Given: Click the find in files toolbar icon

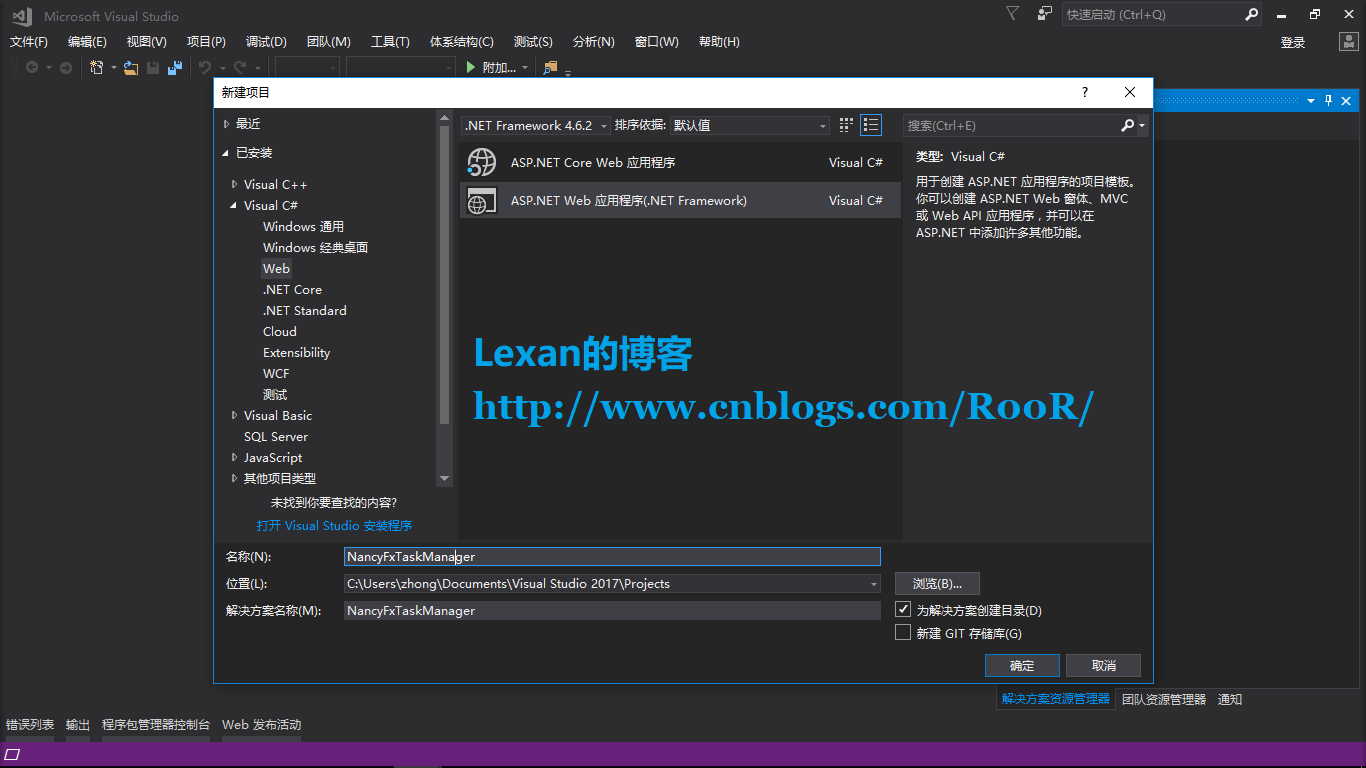Looking at the screenshot, I should point(550,68).
